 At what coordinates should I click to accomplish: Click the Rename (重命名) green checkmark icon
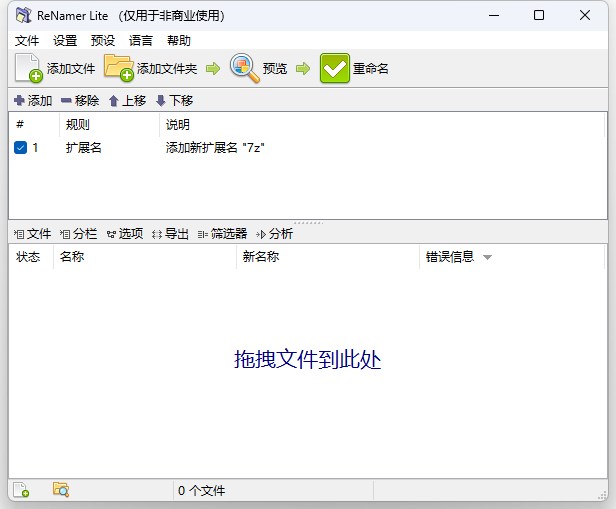(x=334, y=68)
